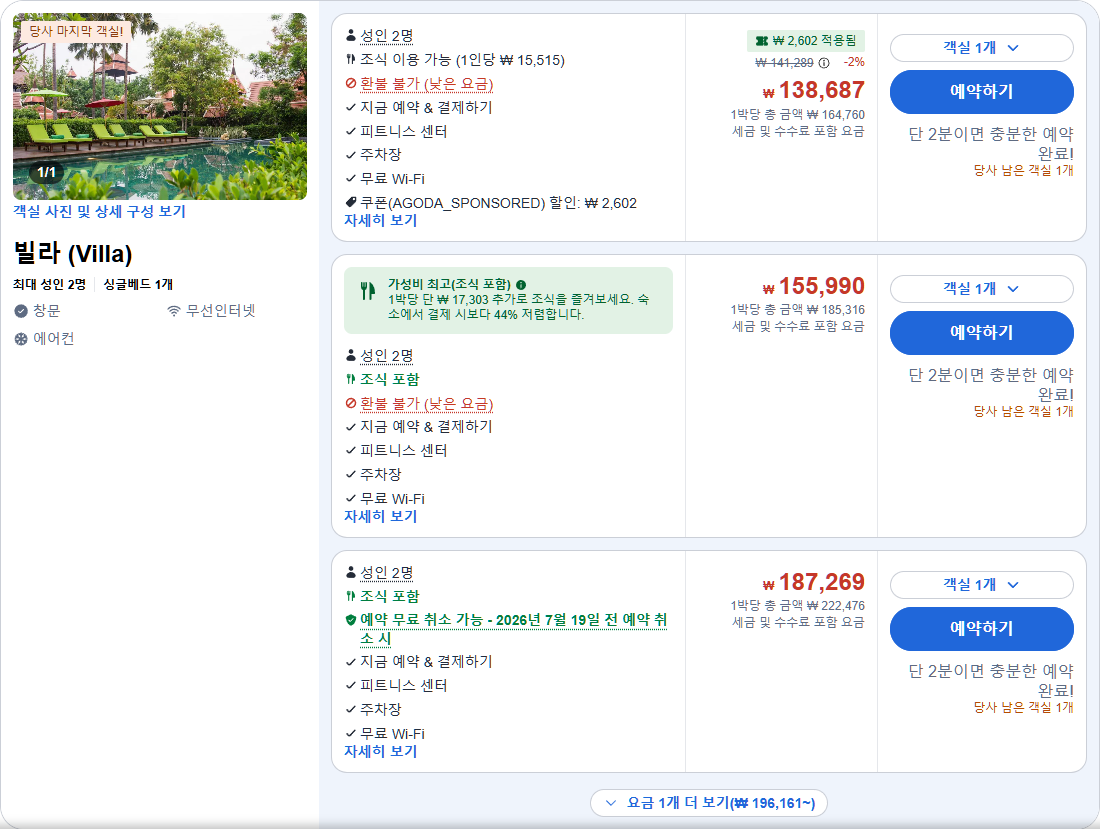Click the free cancellation shield icon
The width and height of the screenshot is (1100, 830).
351,620
